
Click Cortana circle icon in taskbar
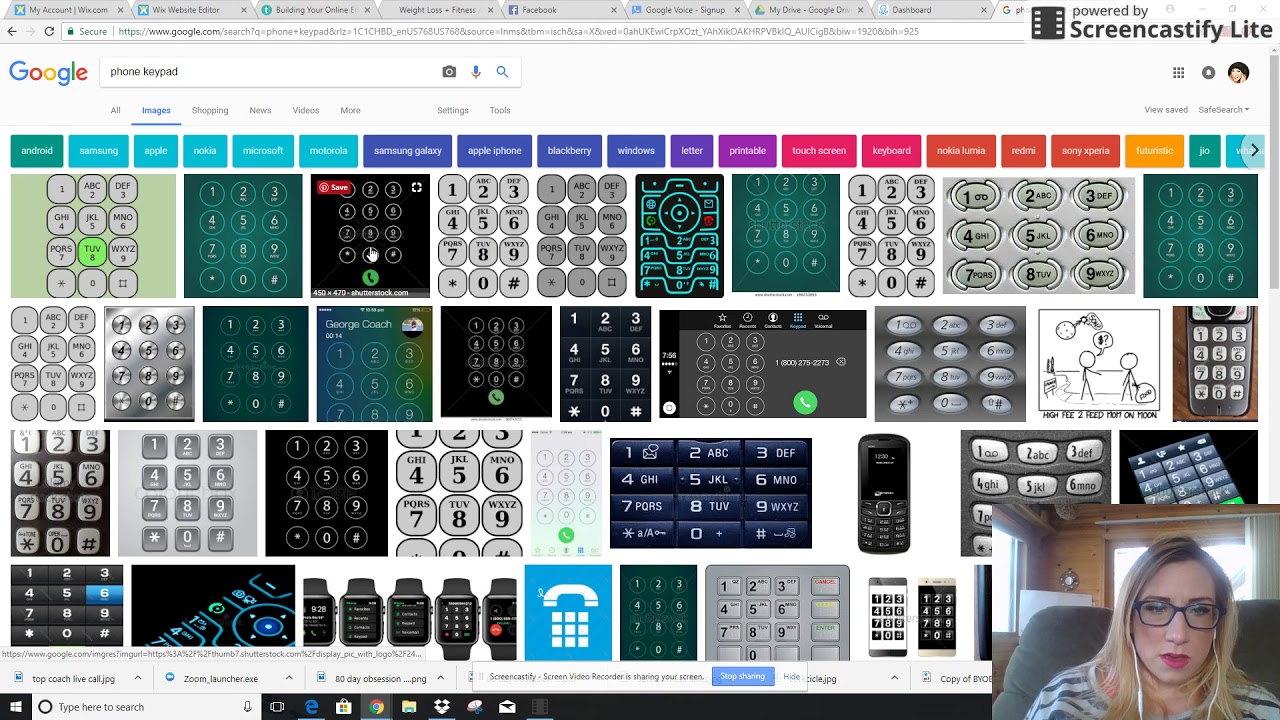44,707
